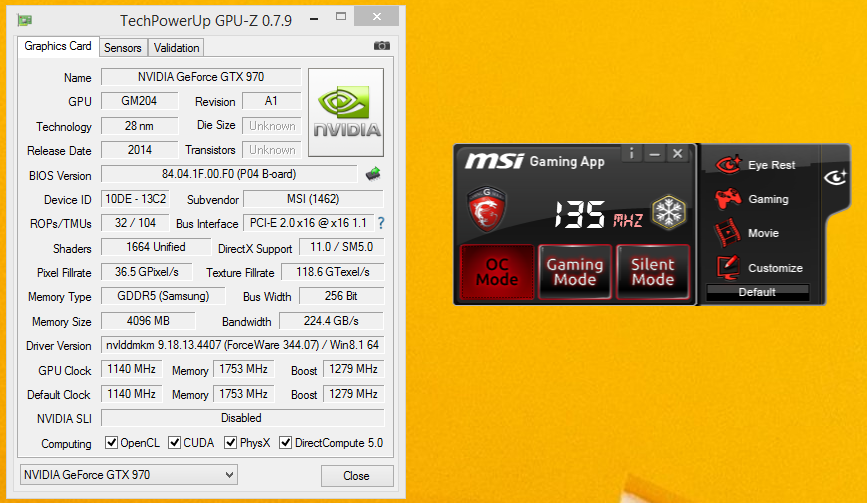Select the Customize monitor icon
This screenshot has width=867, height=503.
pyautogui.click(x=728, y=268)
